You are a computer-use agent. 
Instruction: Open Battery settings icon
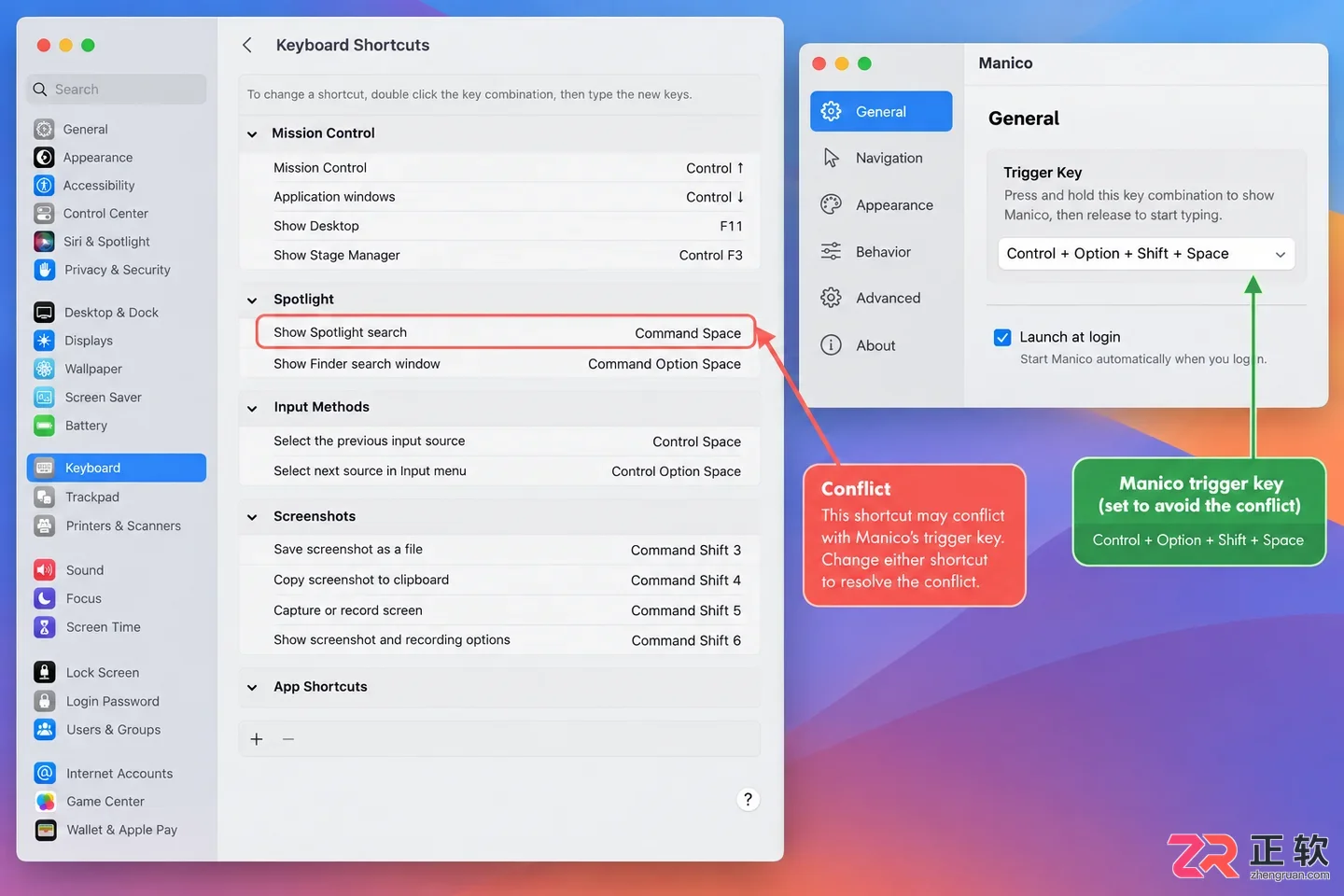pyautogui.click(x=44, y=426)
